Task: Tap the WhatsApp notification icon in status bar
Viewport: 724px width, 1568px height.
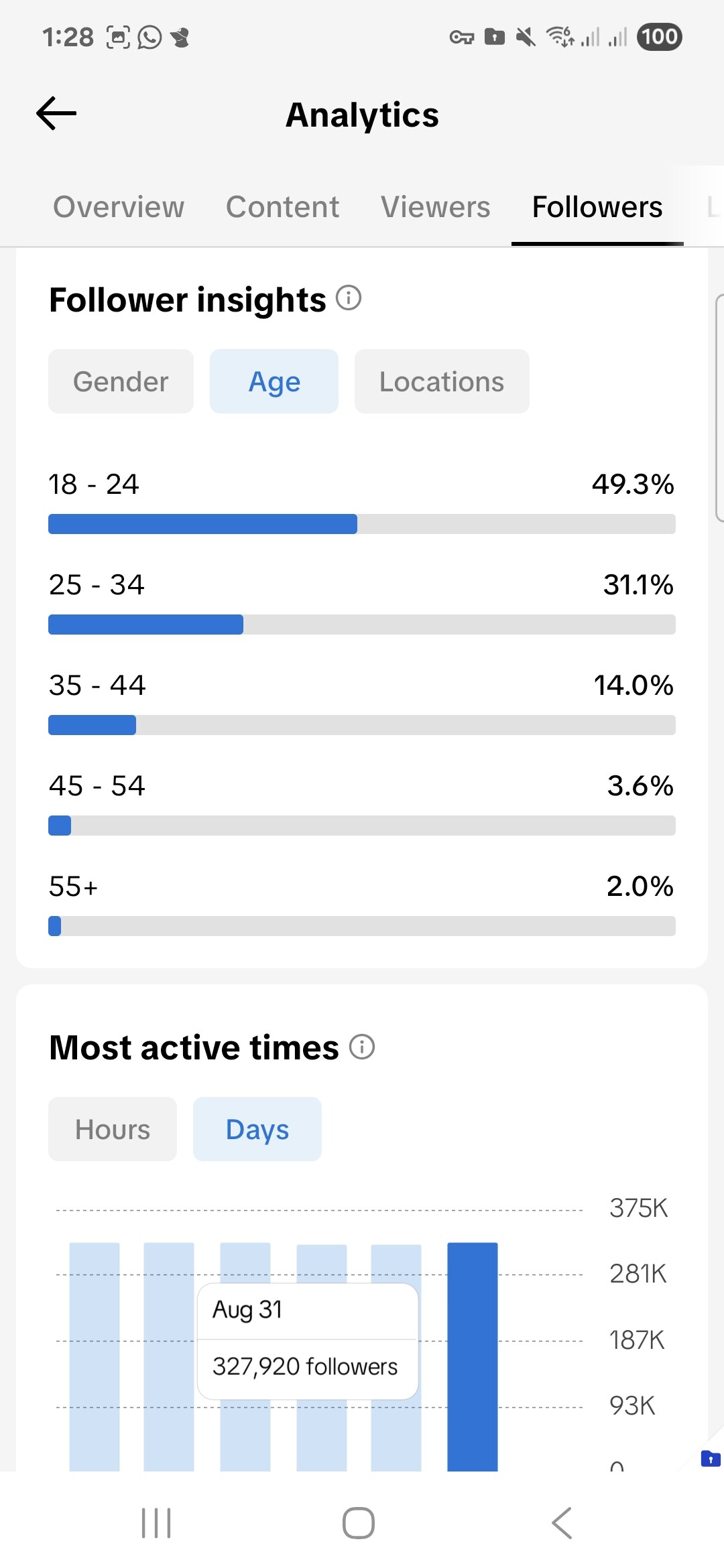Action: pyautogui.click(x=149, y=37)
